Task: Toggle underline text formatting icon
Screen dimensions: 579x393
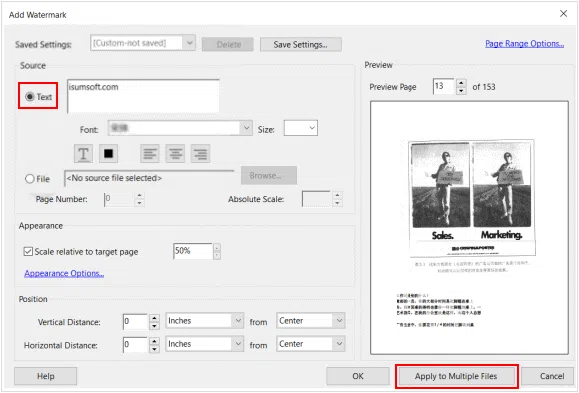Action: pos(83,153)
